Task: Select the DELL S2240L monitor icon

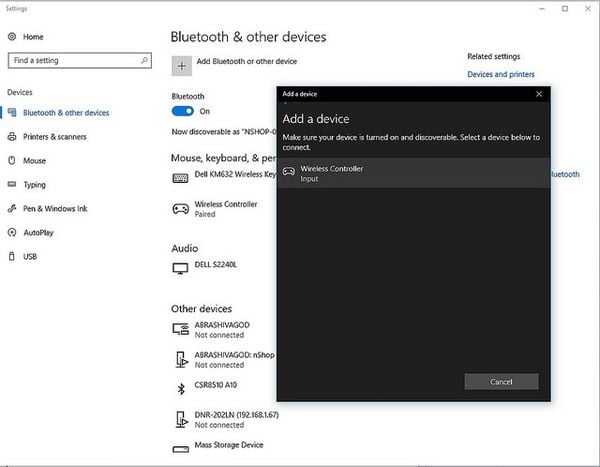Action: (180, 268)
